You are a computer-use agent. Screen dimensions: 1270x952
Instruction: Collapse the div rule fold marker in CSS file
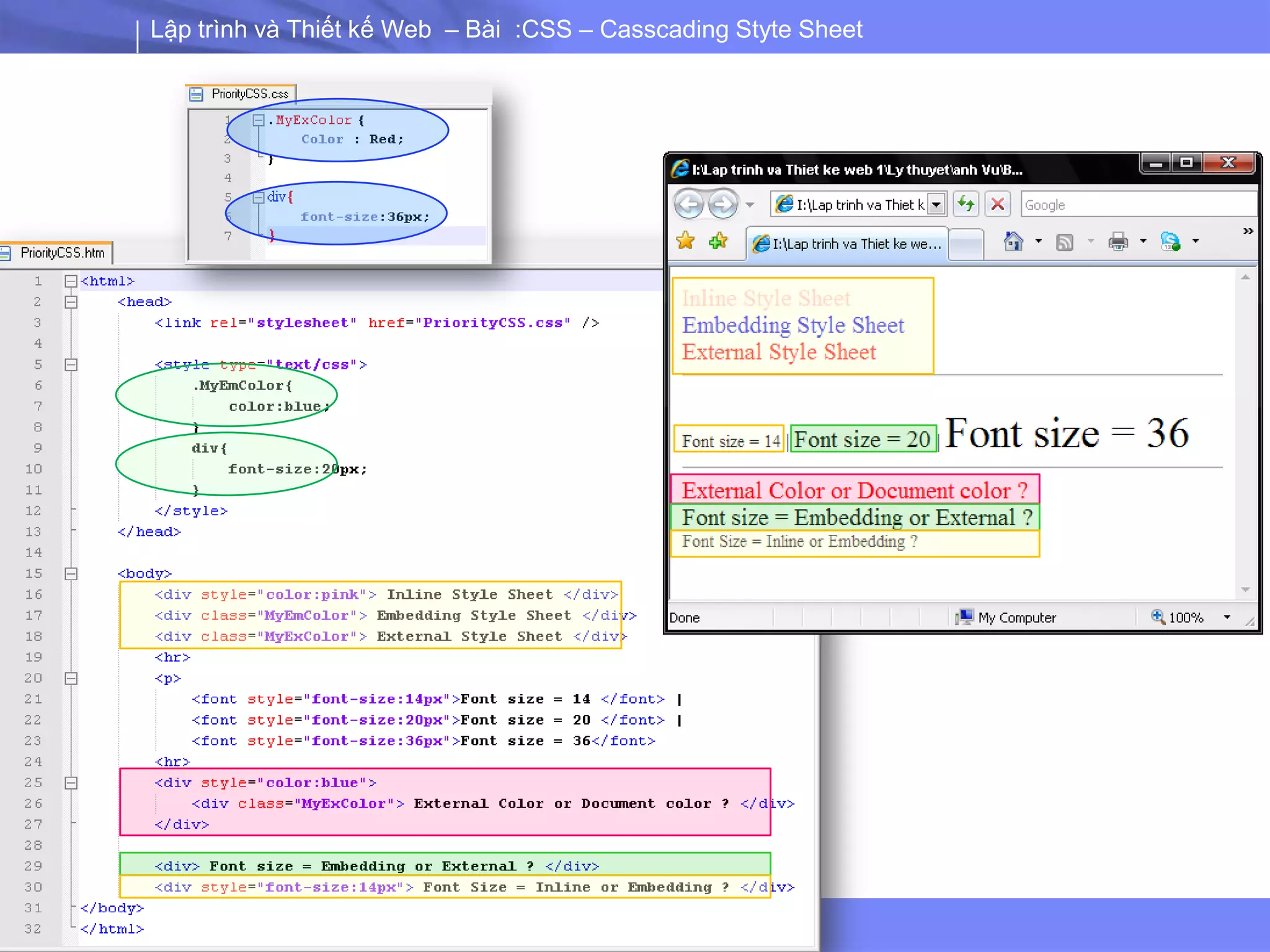[259, 198]
